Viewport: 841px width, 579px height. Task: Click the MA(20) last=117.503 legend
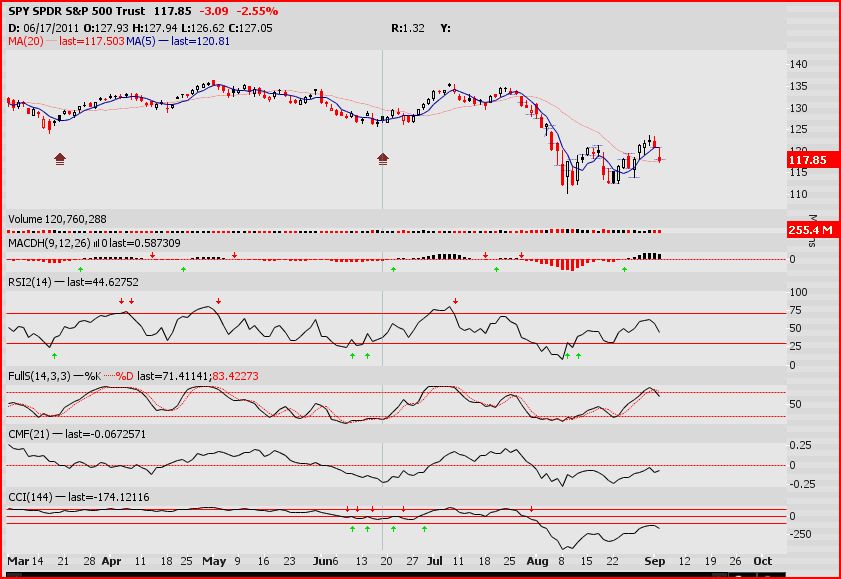(x=66, y=41)
